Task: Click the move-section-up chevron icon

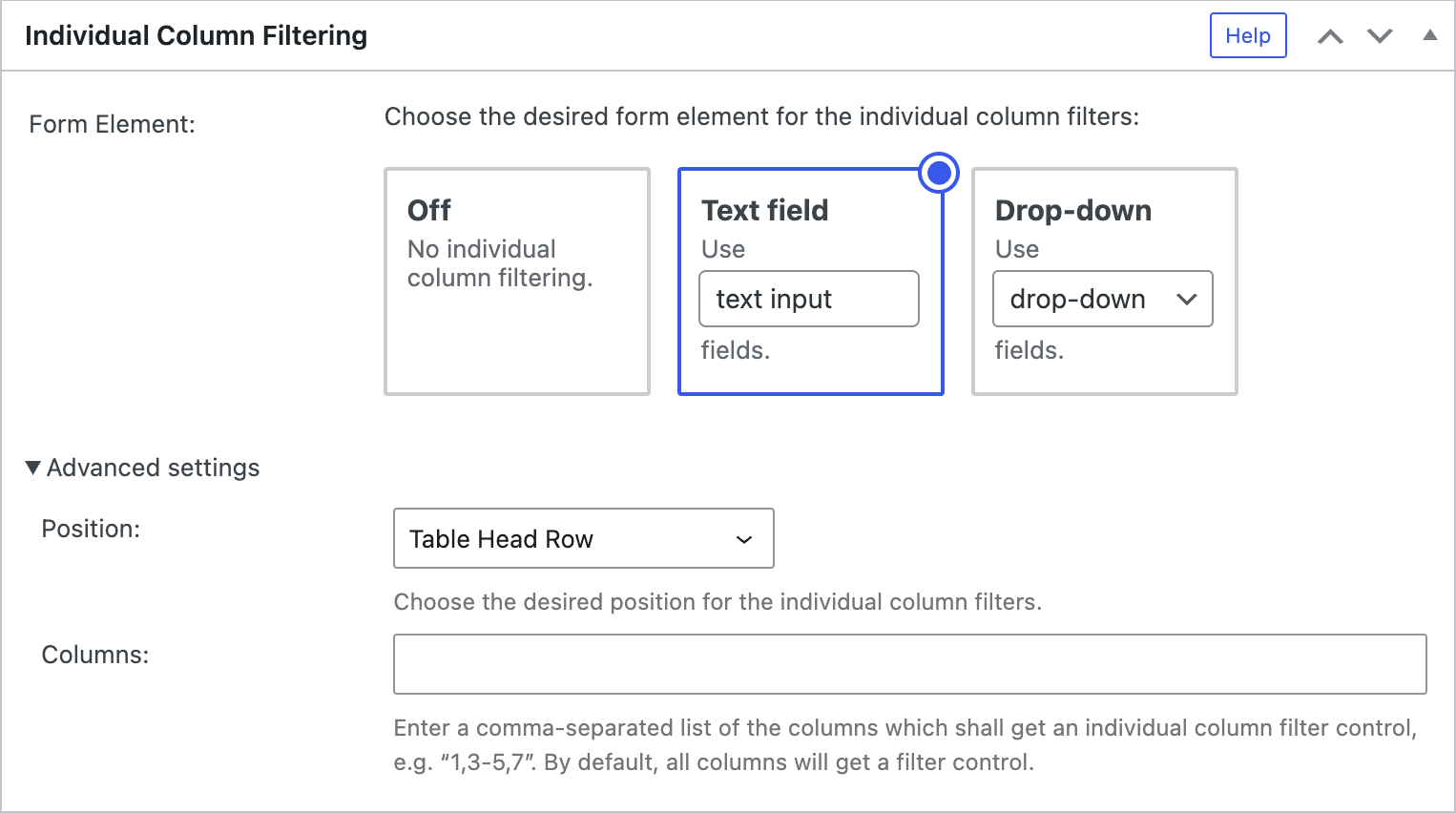Action: click(1330, 35)
